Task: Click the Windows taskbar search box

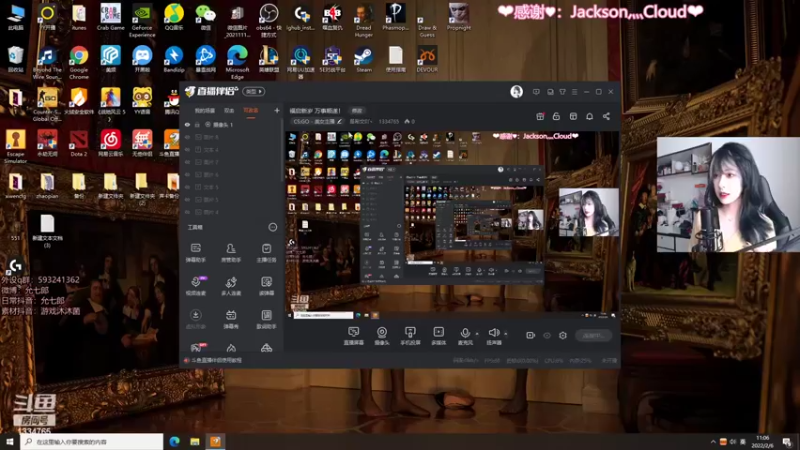Action: click(x=92, y=442)
